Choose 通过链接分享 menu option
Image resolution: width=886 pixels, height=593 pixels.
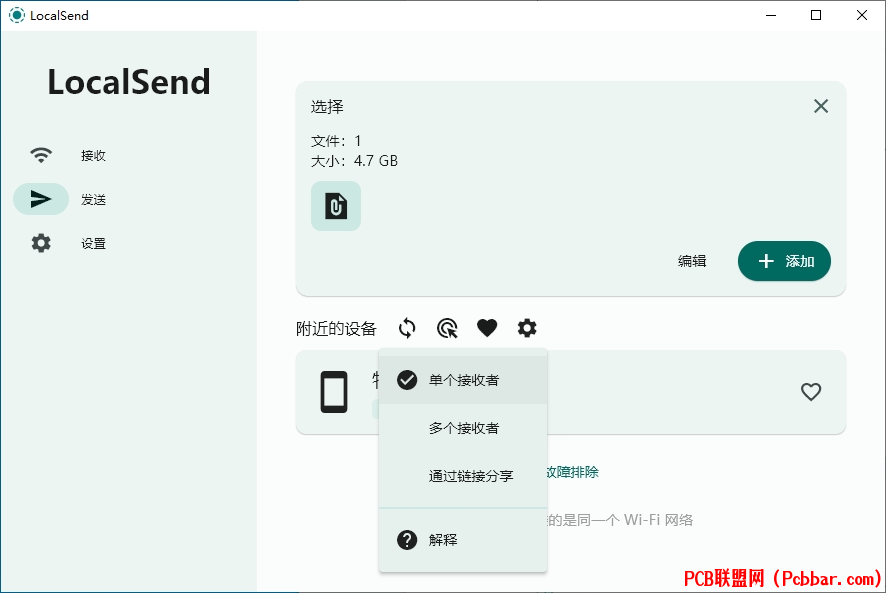pos(463,476)
